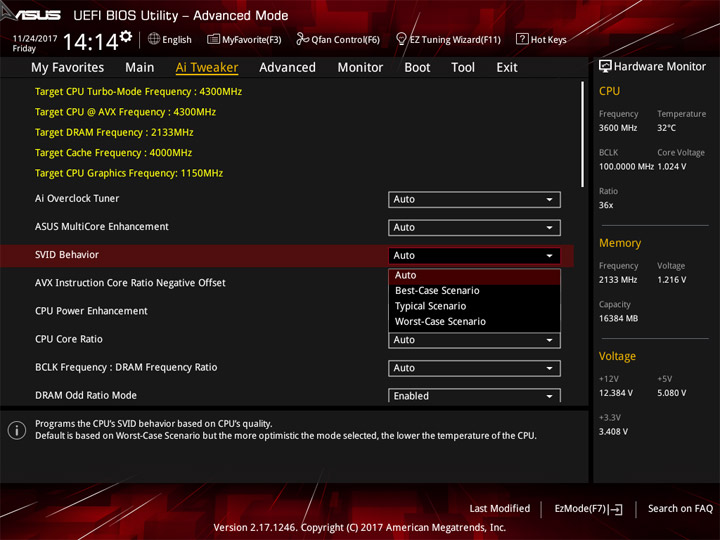Switch to the Main tab
The height and width of the screenshot is (540, 720).
point(140,68)
